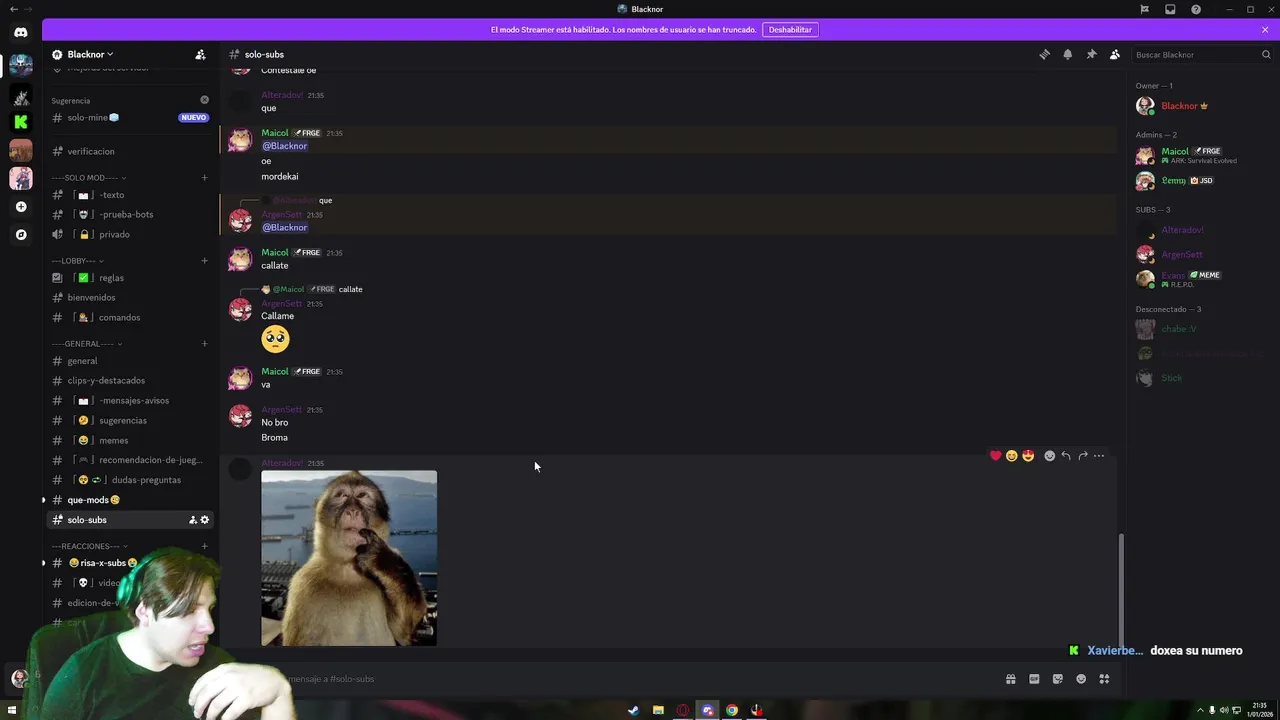
Task: Open Maicol profile in member list
Action: (1203, 155)
